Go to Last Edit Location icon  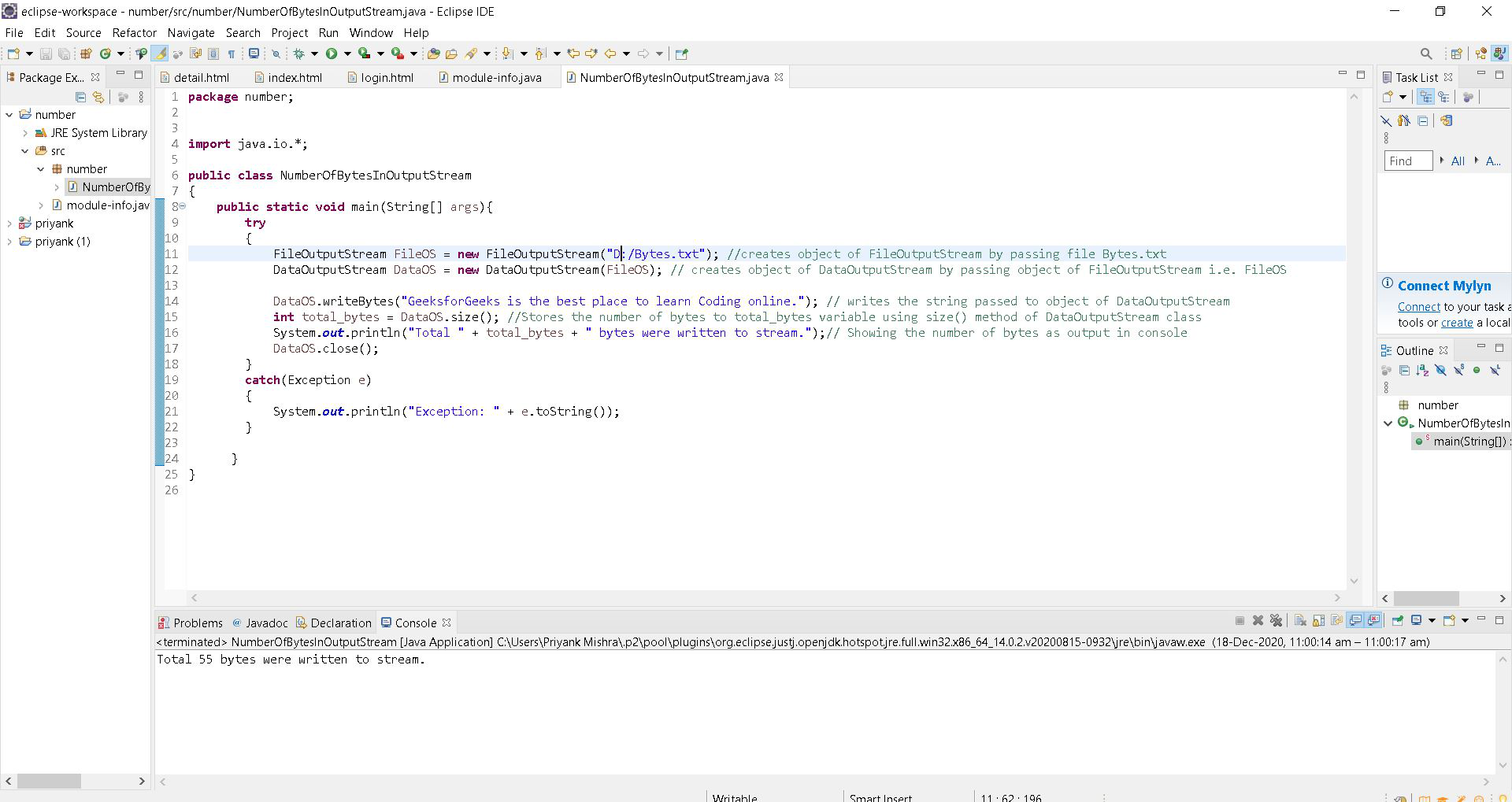click(573, 54)
